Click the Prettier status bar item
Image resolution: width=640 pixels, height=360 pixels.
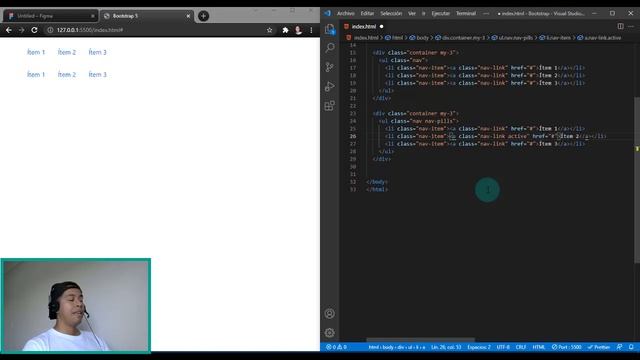598,347
